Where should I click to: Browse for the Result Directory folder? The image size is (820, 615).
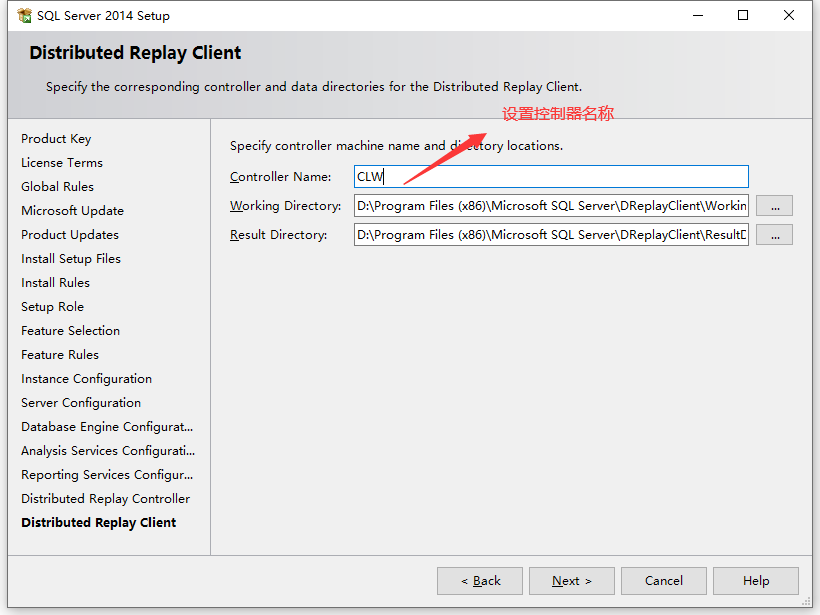click(x=775, y=235)
